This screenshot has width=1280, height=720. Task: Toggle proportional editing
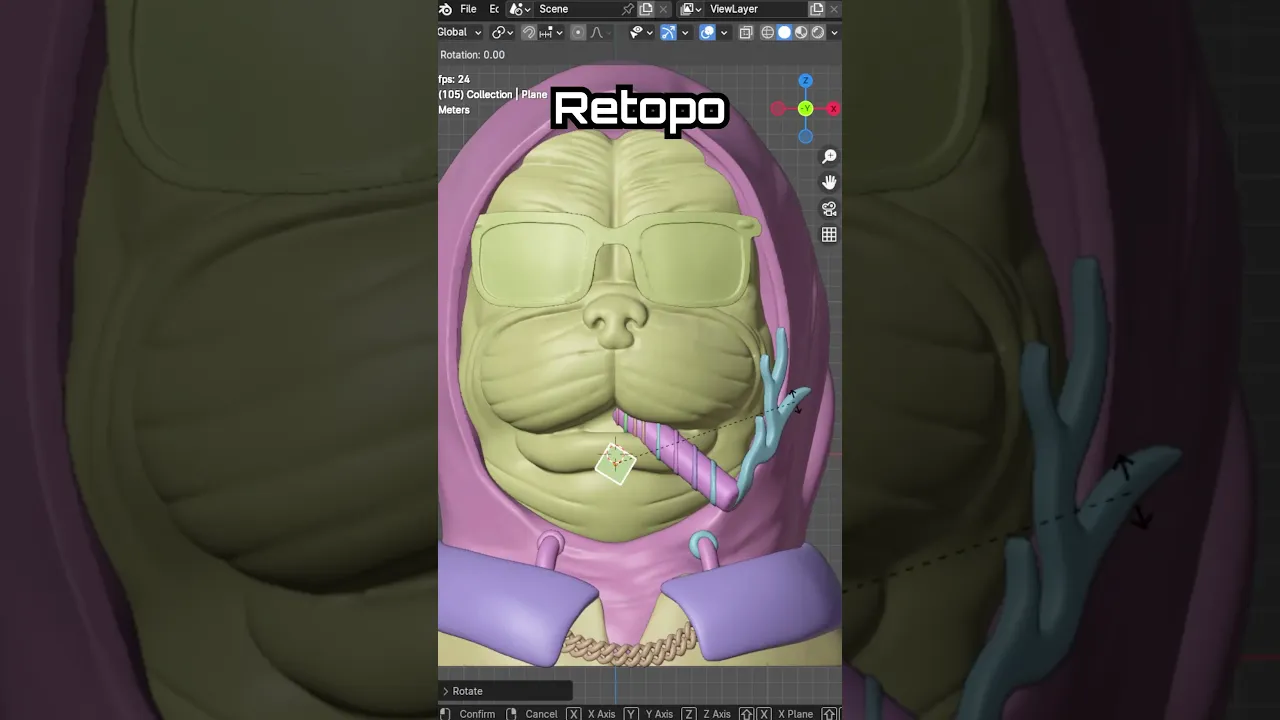click(x=578, y=32)
